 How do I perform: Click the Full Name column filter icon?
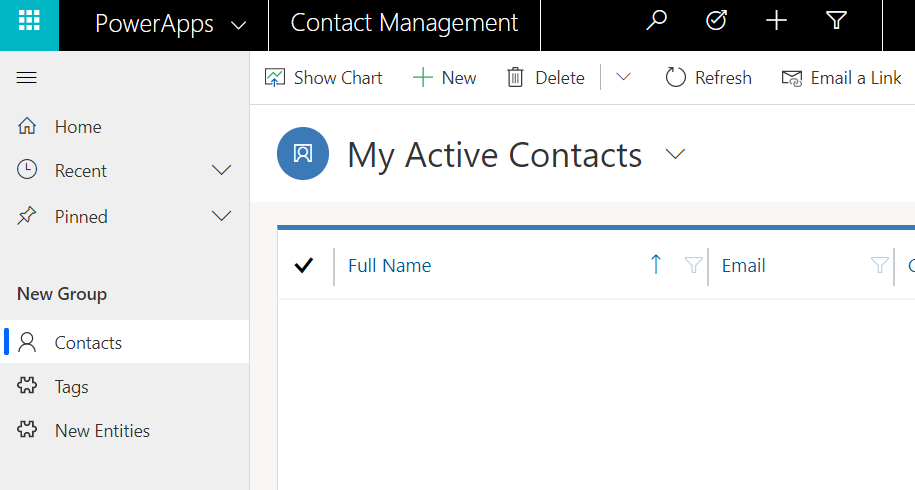pyautogui.click(x=693, y=265)
